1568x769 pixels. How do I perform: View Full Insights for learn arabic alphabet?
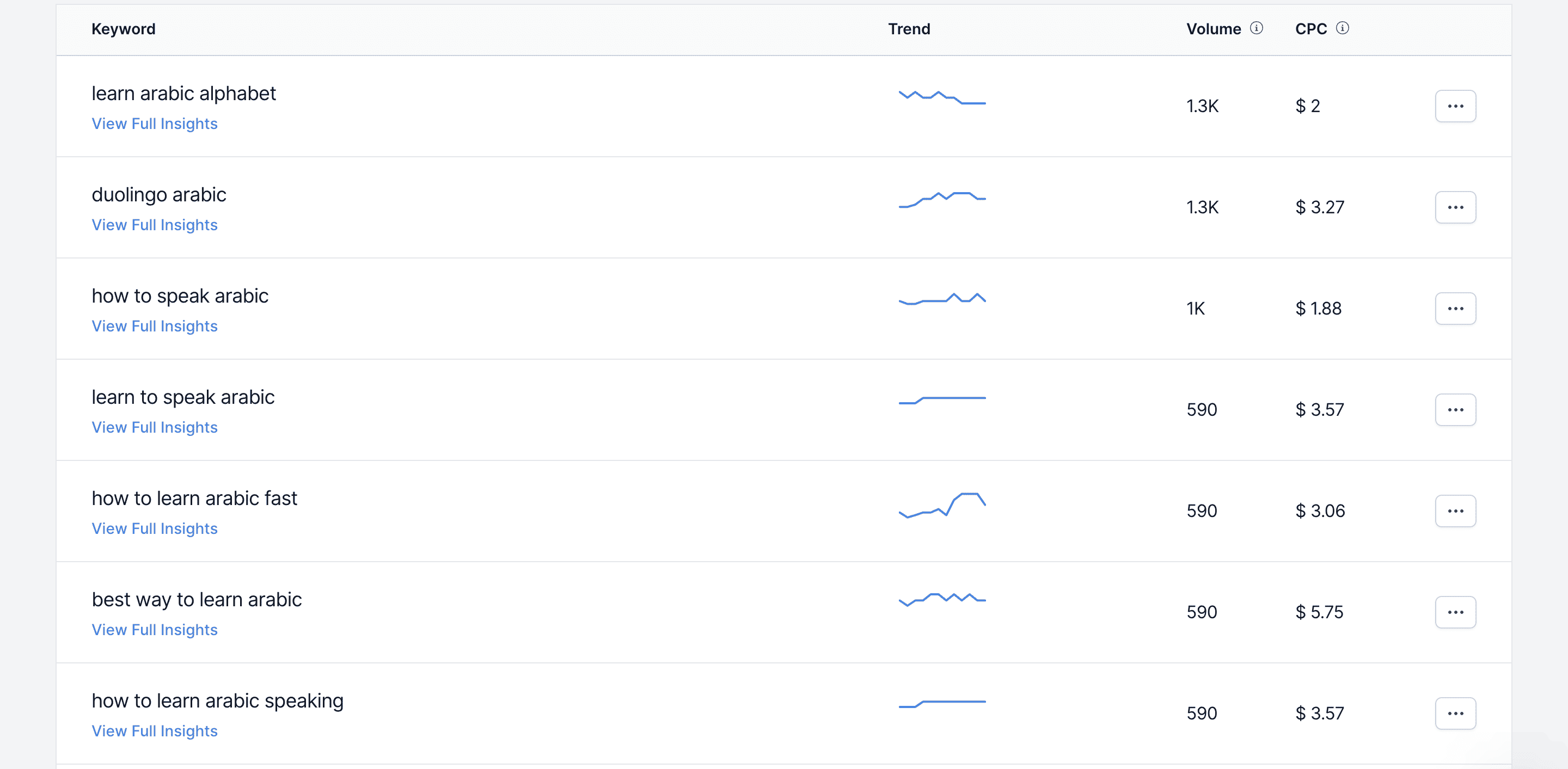click(154, 124)
